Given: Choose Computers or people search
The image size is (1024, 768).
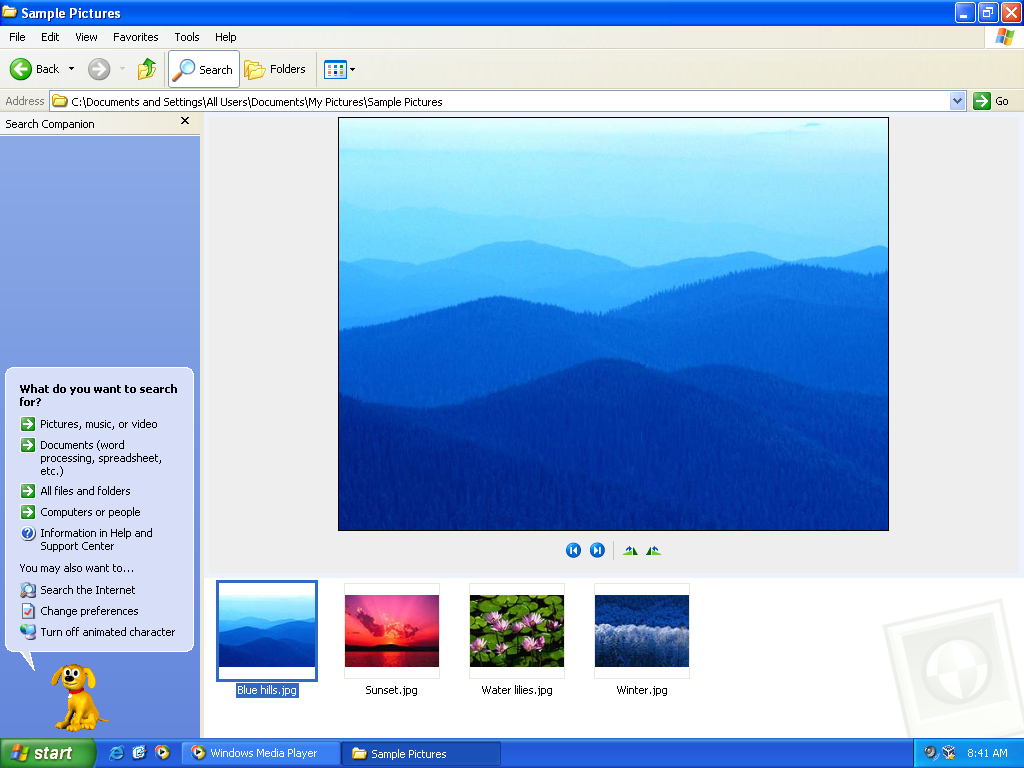Looking at the screenshot, I should pyautogui.click(x=90, y=512).
